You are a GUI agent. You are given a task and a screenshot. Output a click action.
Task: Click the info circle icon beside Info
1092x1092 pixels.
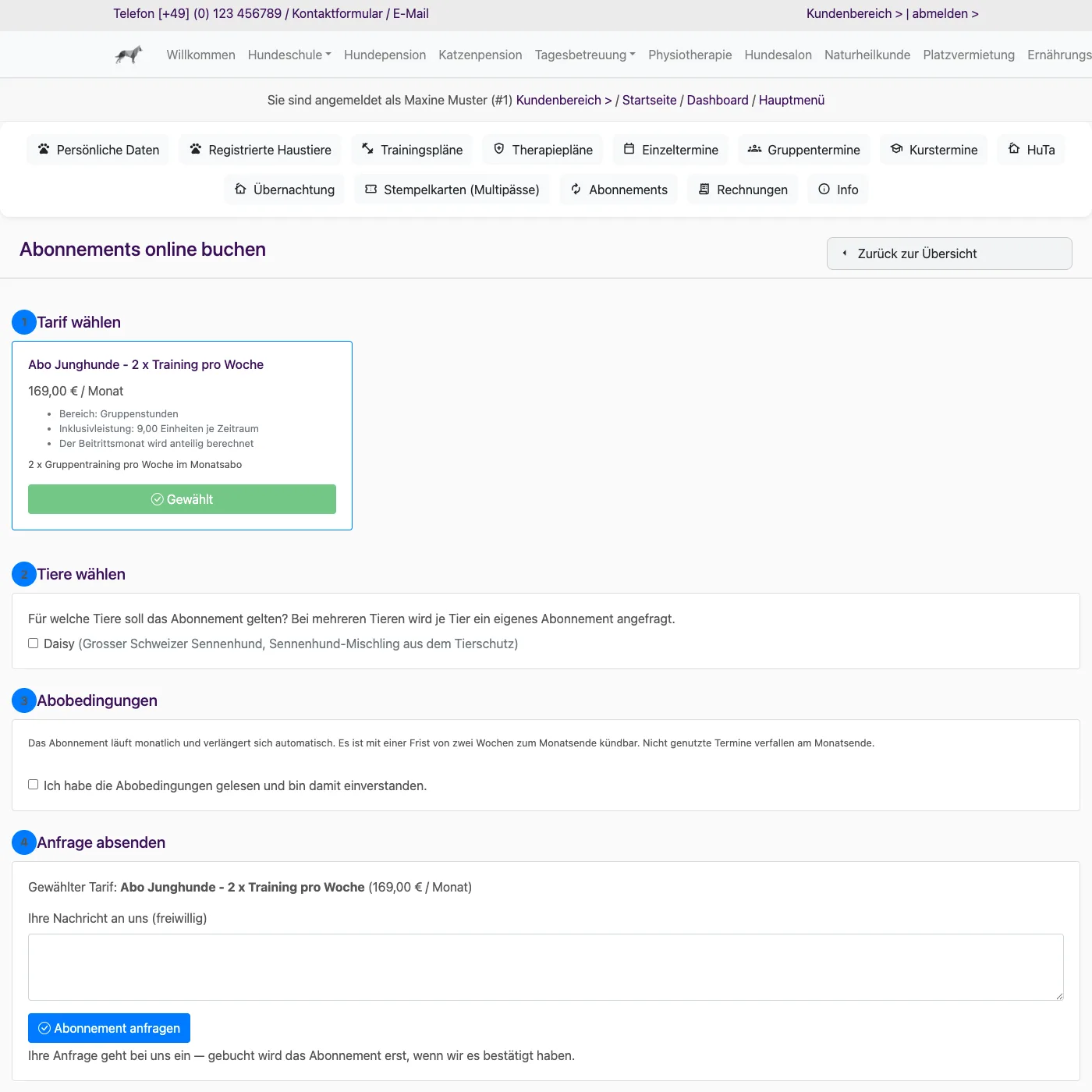pos(824,189)
